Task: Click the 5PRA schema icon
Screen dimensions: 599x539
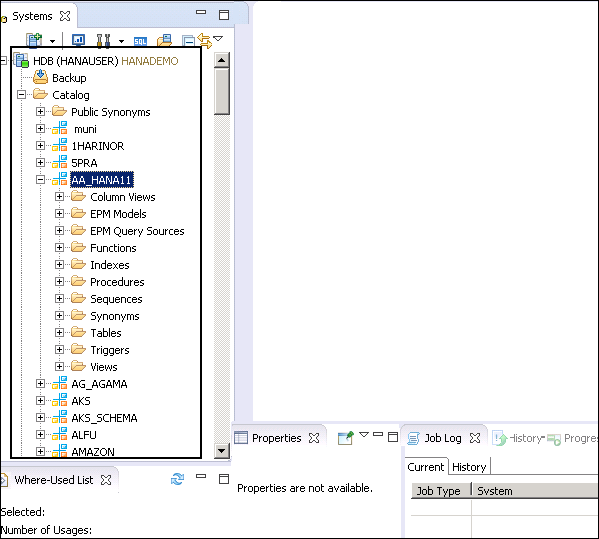Action: (x=60, y=162)
